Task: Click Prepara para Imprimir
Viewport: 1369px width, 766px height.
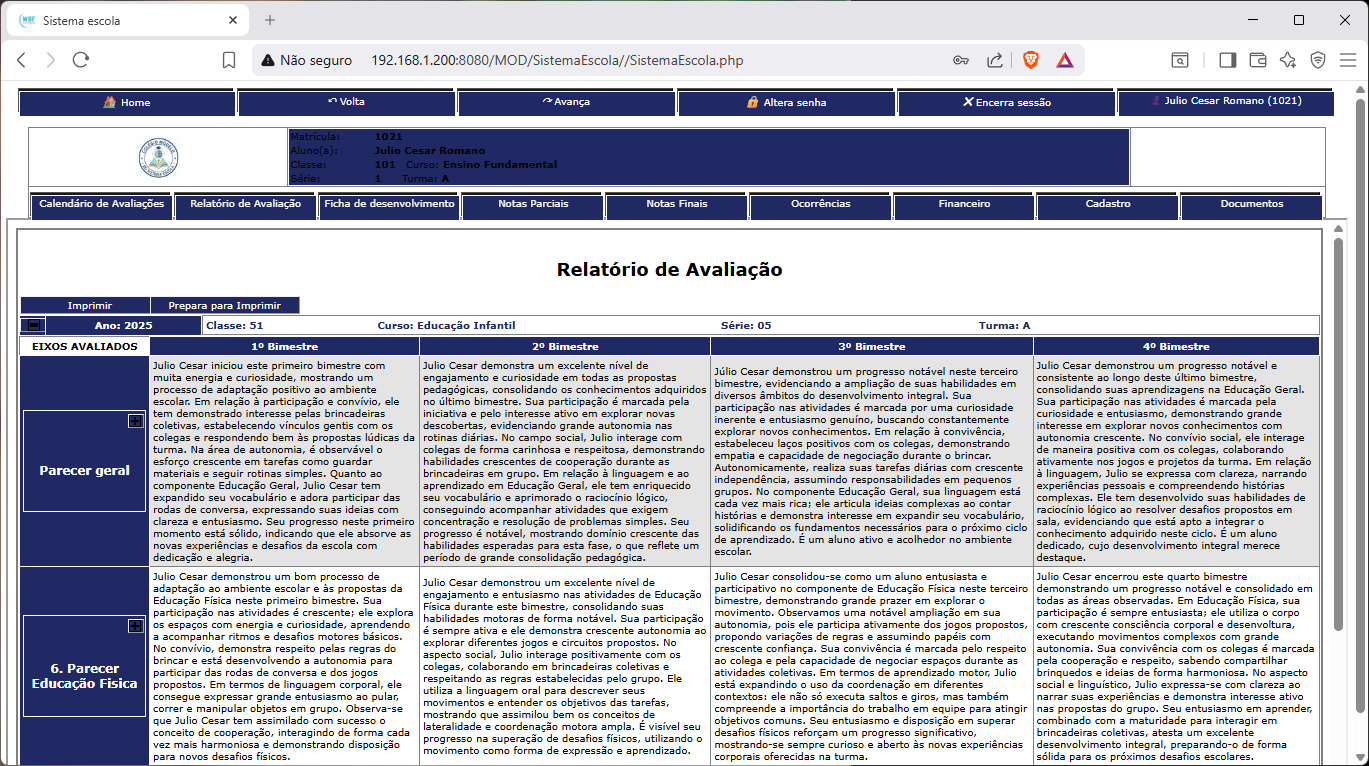Action: (224, 306)
